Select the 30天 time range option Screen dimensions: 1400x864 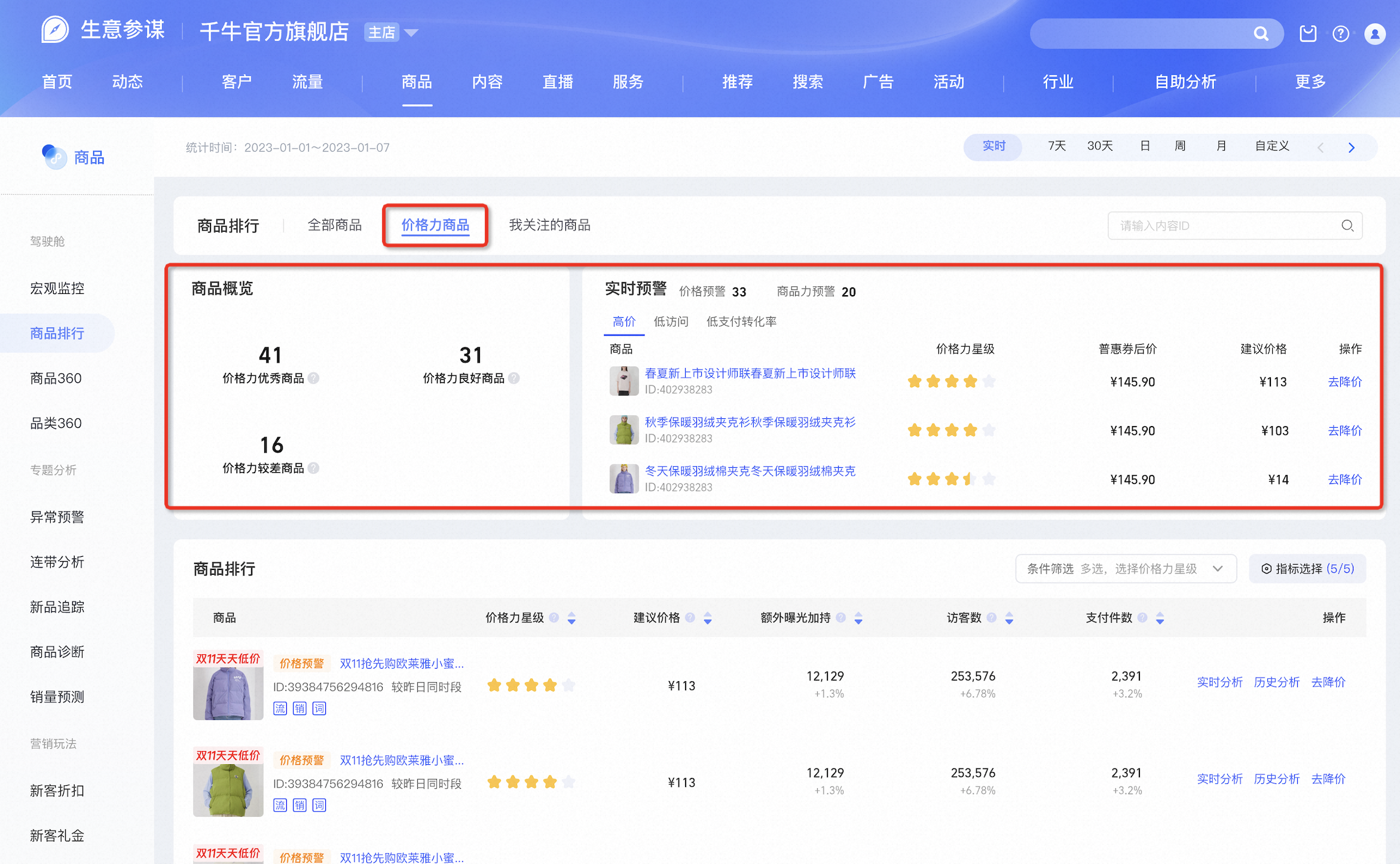point(1100,146)
